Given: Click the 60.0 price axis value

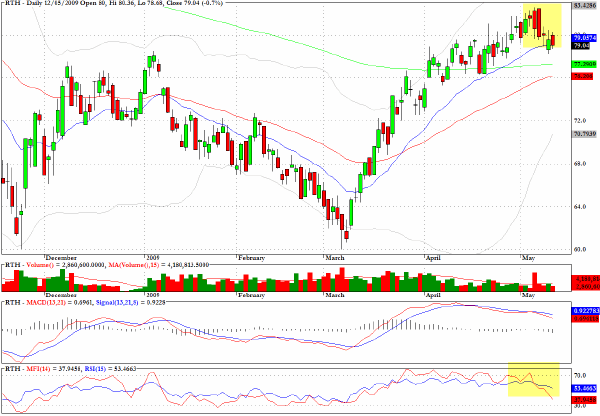Looking at the screenshot, I should point(580,250).
